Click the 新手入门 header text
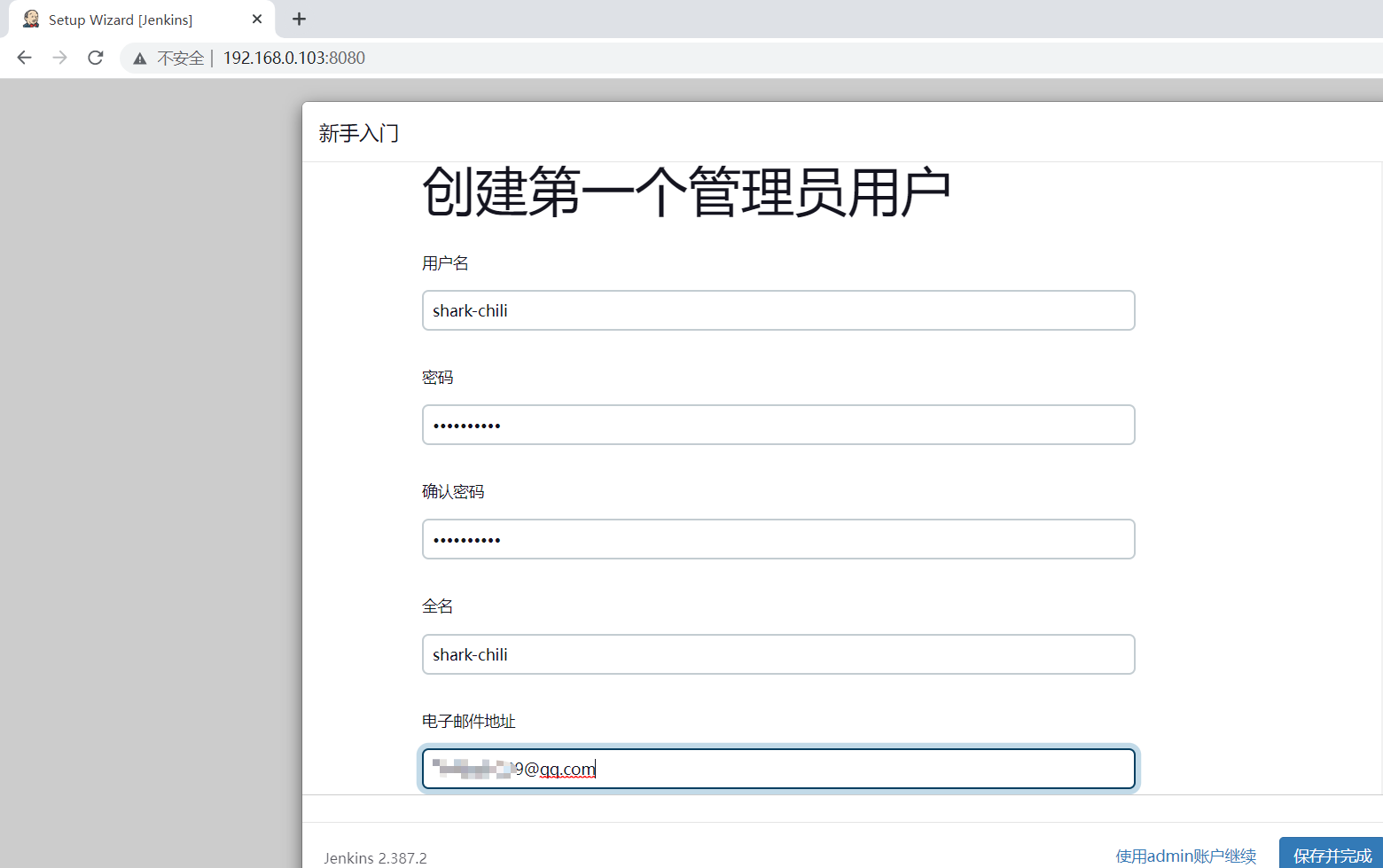This screenshot has width=1383, height=868. 358,132
